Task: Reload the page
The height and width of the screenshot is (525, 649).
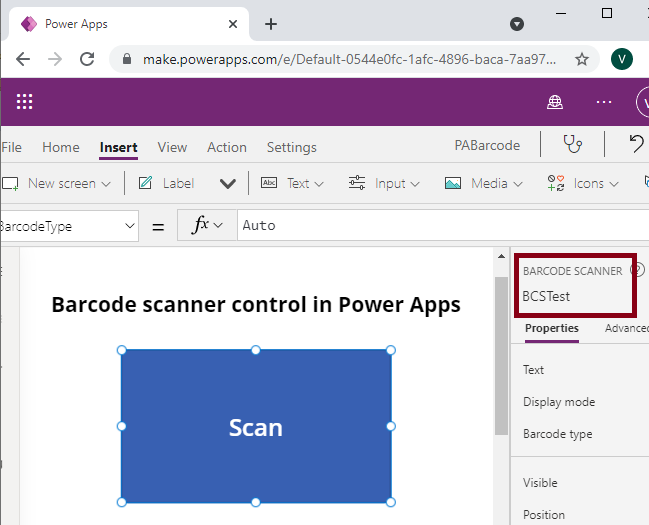Action: coord(87,59)
